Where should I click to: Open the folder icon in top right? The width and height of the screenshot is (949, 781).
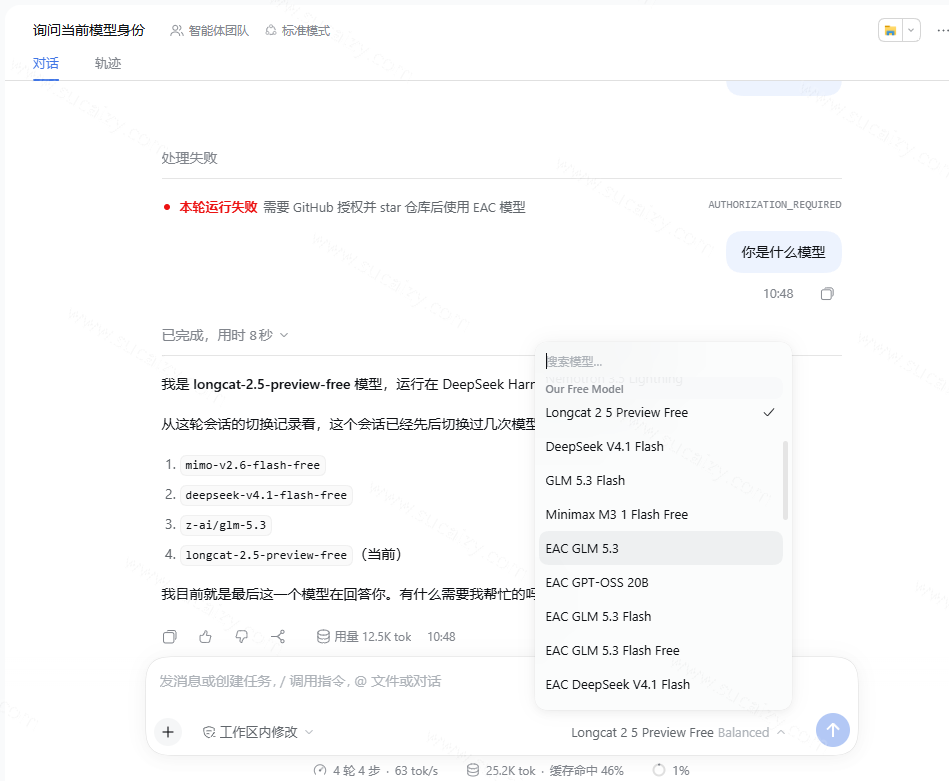[x=890, y=30]
